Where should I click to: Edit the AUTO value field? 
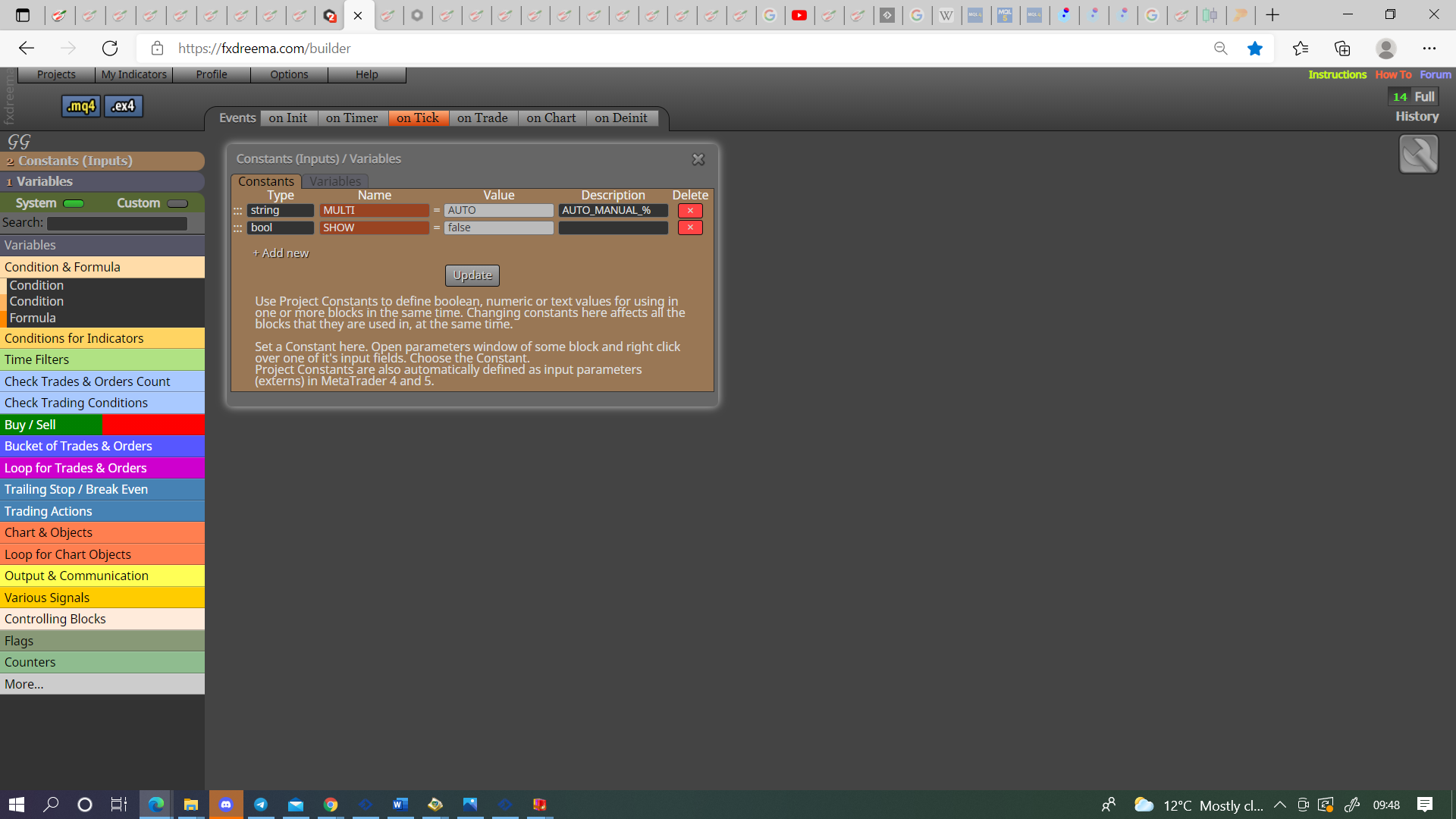pyautogui.click(x=499, y=211)
